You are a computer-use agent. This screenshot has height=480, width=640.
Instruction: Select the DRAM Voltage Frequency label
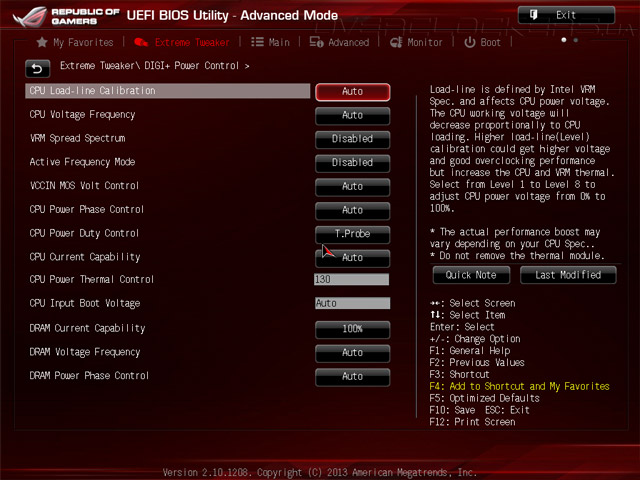tap(85, 352)
